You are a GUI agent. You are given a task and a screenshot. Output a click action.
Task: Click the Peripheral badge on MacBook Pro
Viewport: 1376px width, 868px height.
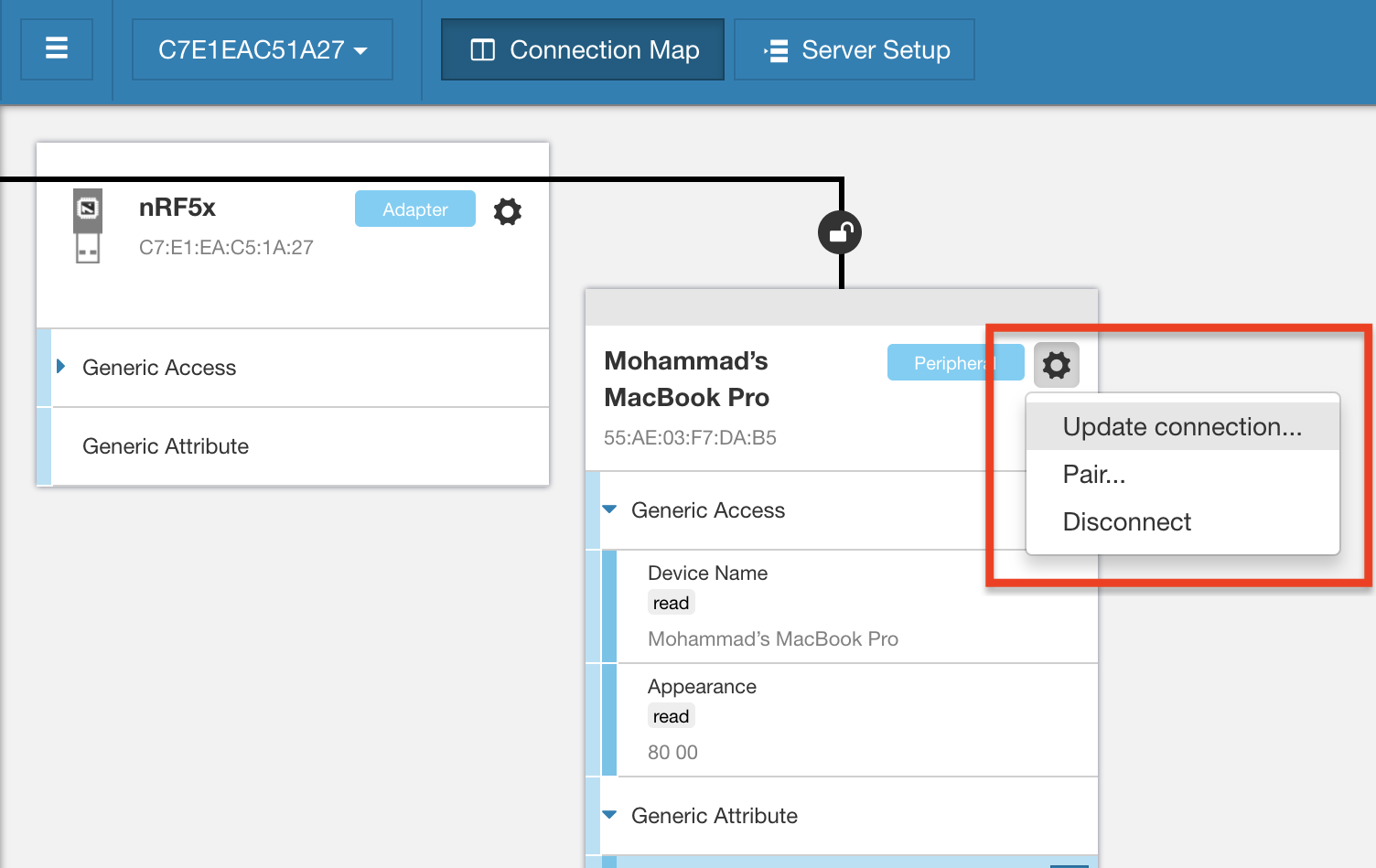942,363
